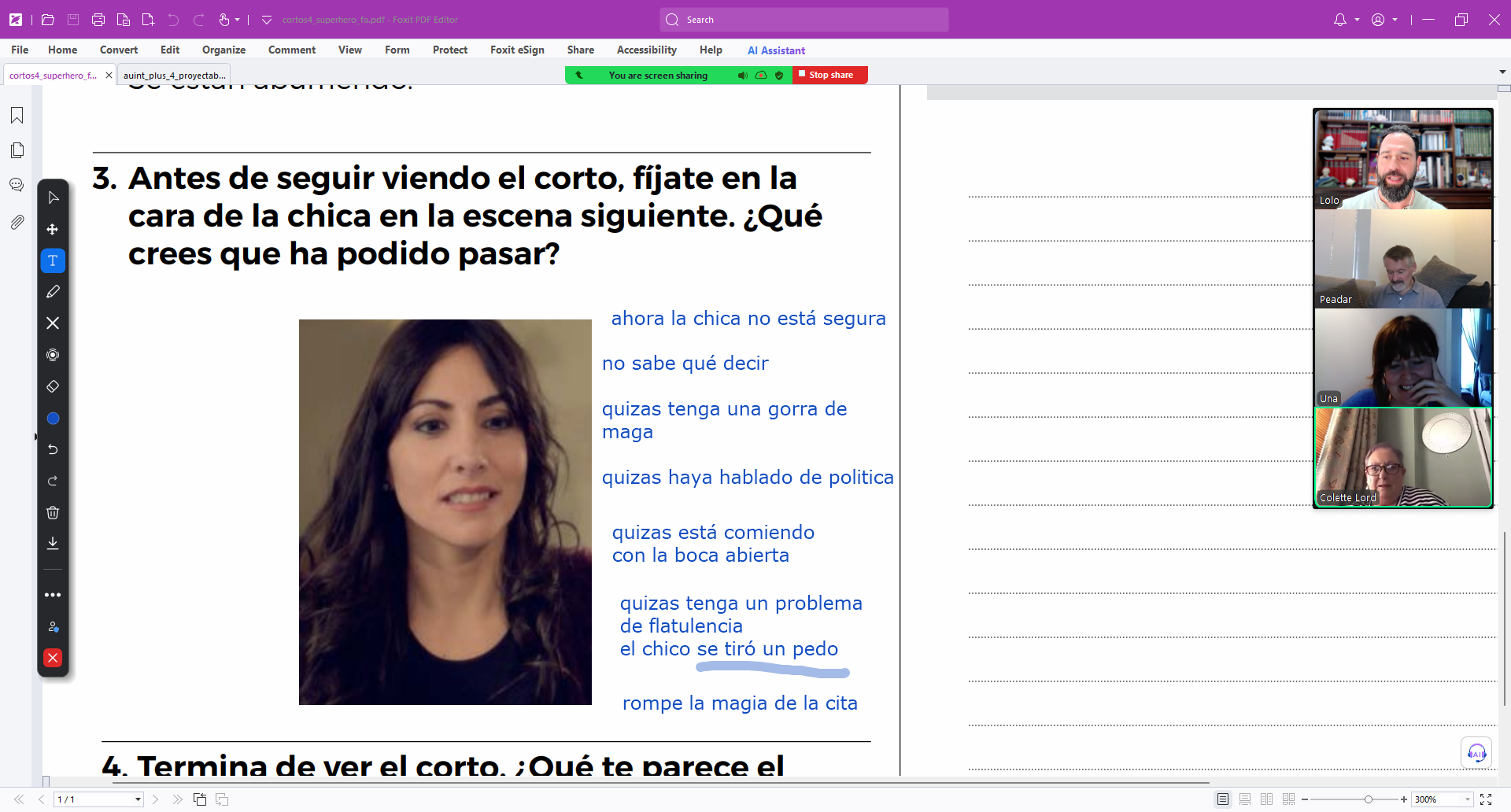Close annotation toolbar with red X button
Screen dimensions: 1511x812
(53, 658)
